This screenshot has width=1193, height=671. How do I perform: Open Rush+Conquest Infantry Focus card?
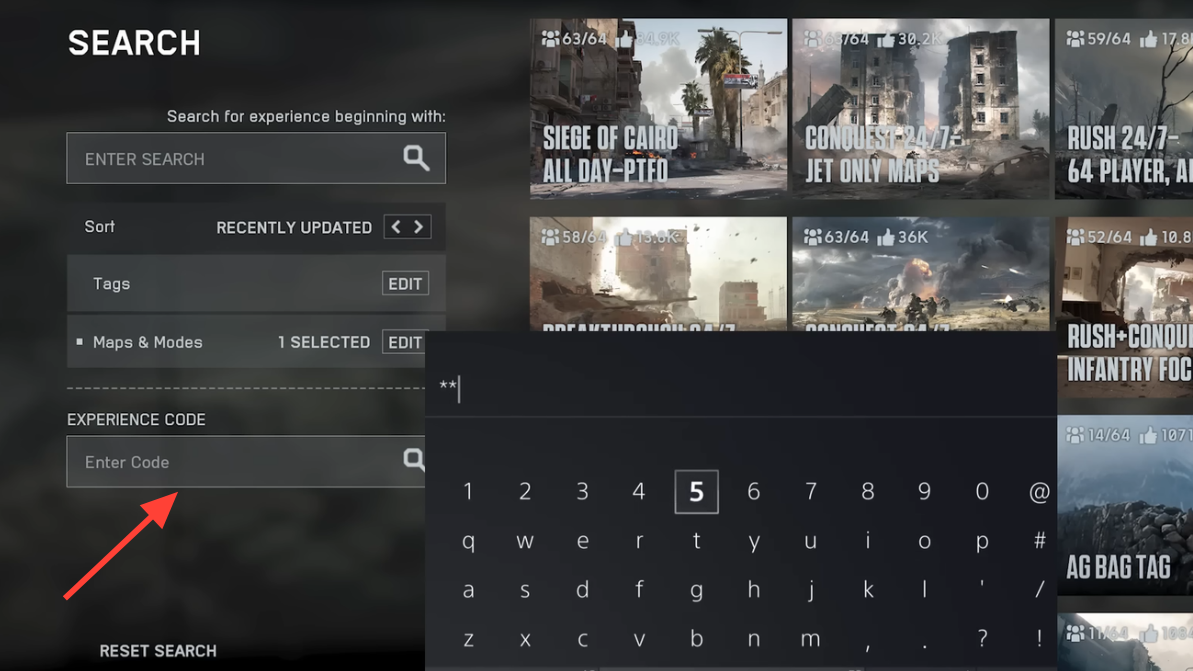pos(1125,307)
